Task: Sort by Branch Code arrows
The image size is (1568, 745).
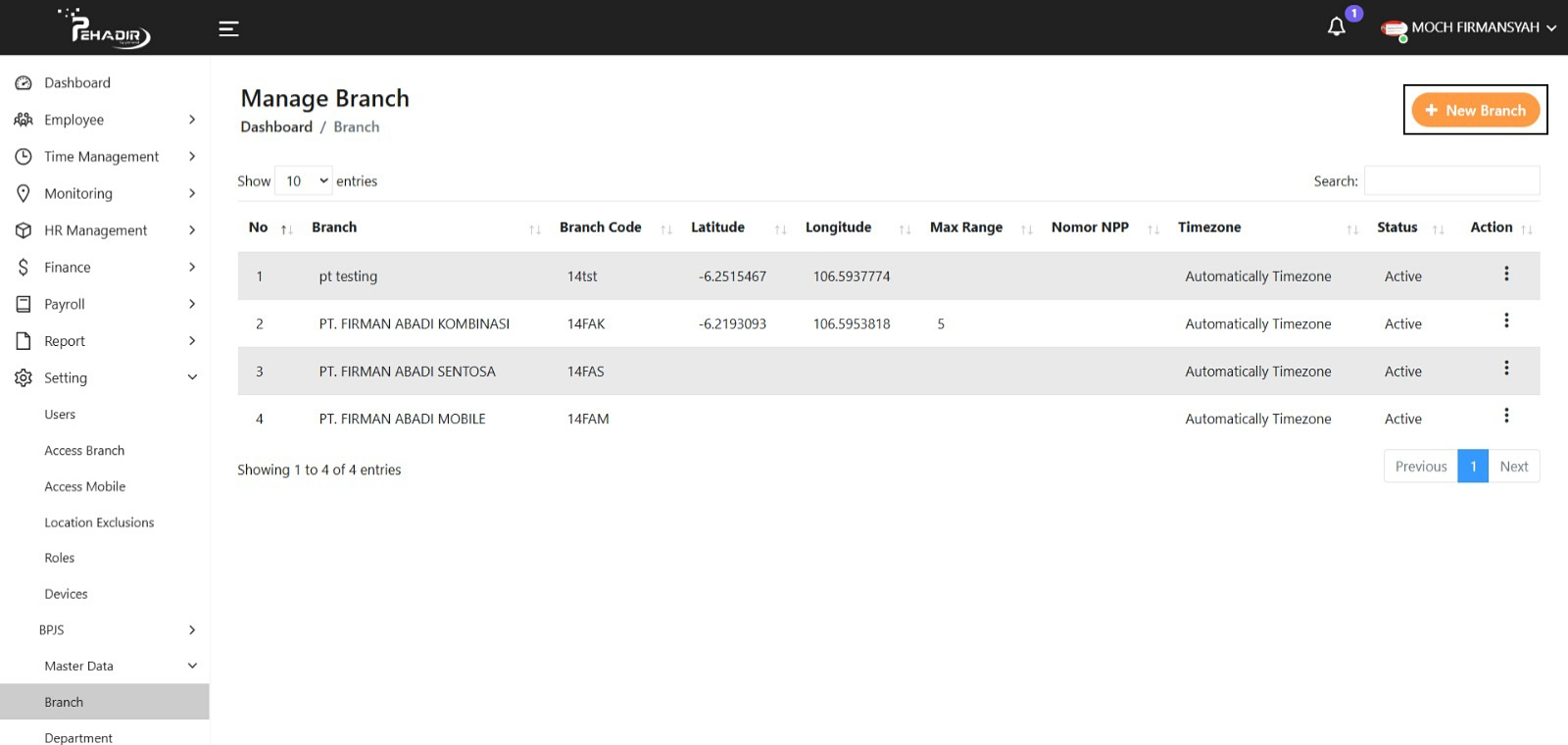Action: coord(666,229)
